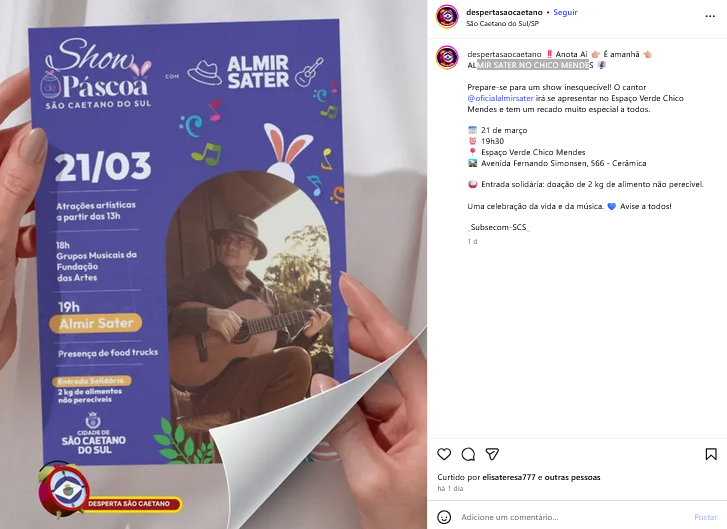Like the post with the heart icon
The width and height of the screenshot is (727, 529).
click(x=444, y=454)
